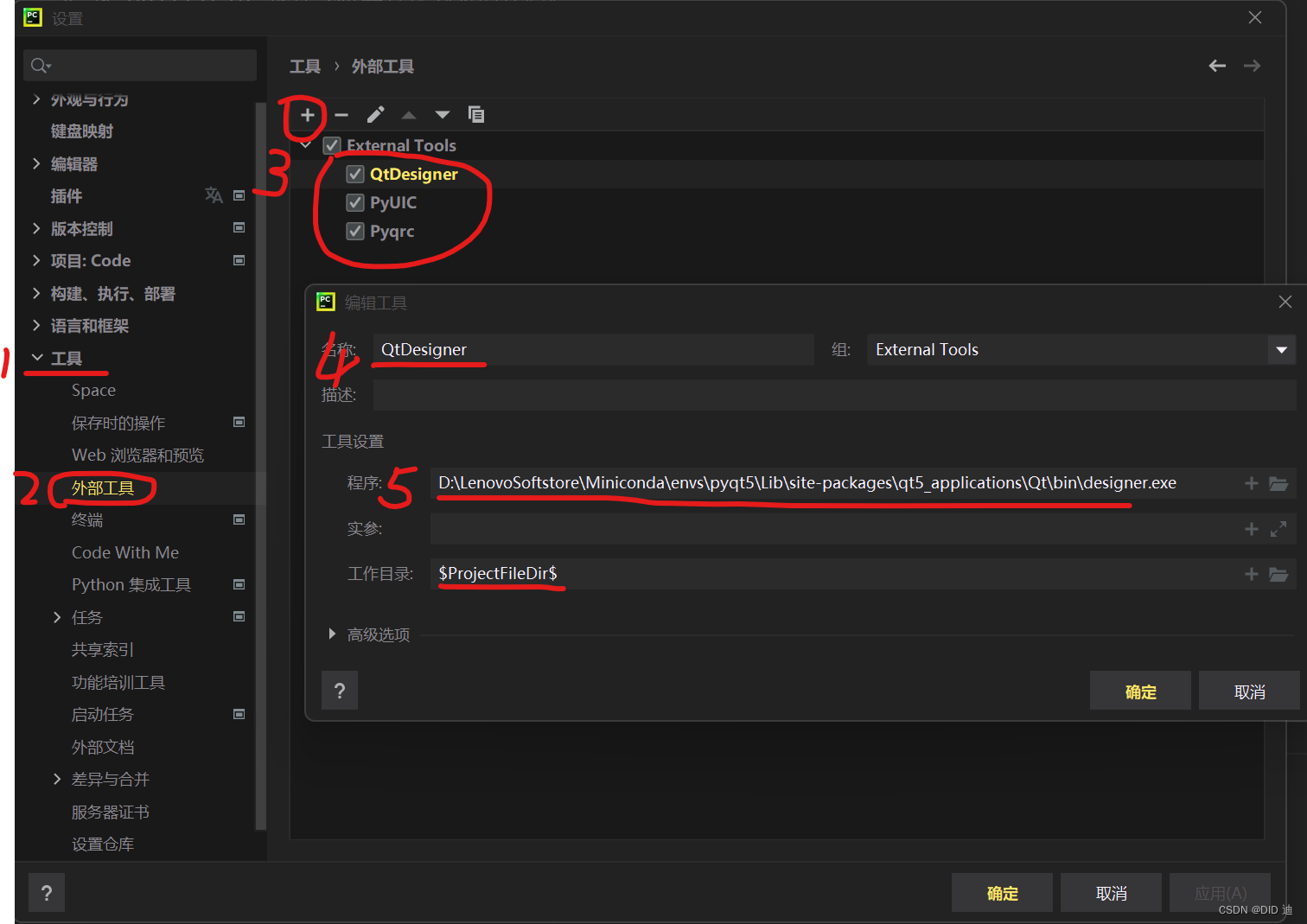Expand the 编辑器 category
This screenshot has width=1307, height=924.
click(x=36, y=163)
